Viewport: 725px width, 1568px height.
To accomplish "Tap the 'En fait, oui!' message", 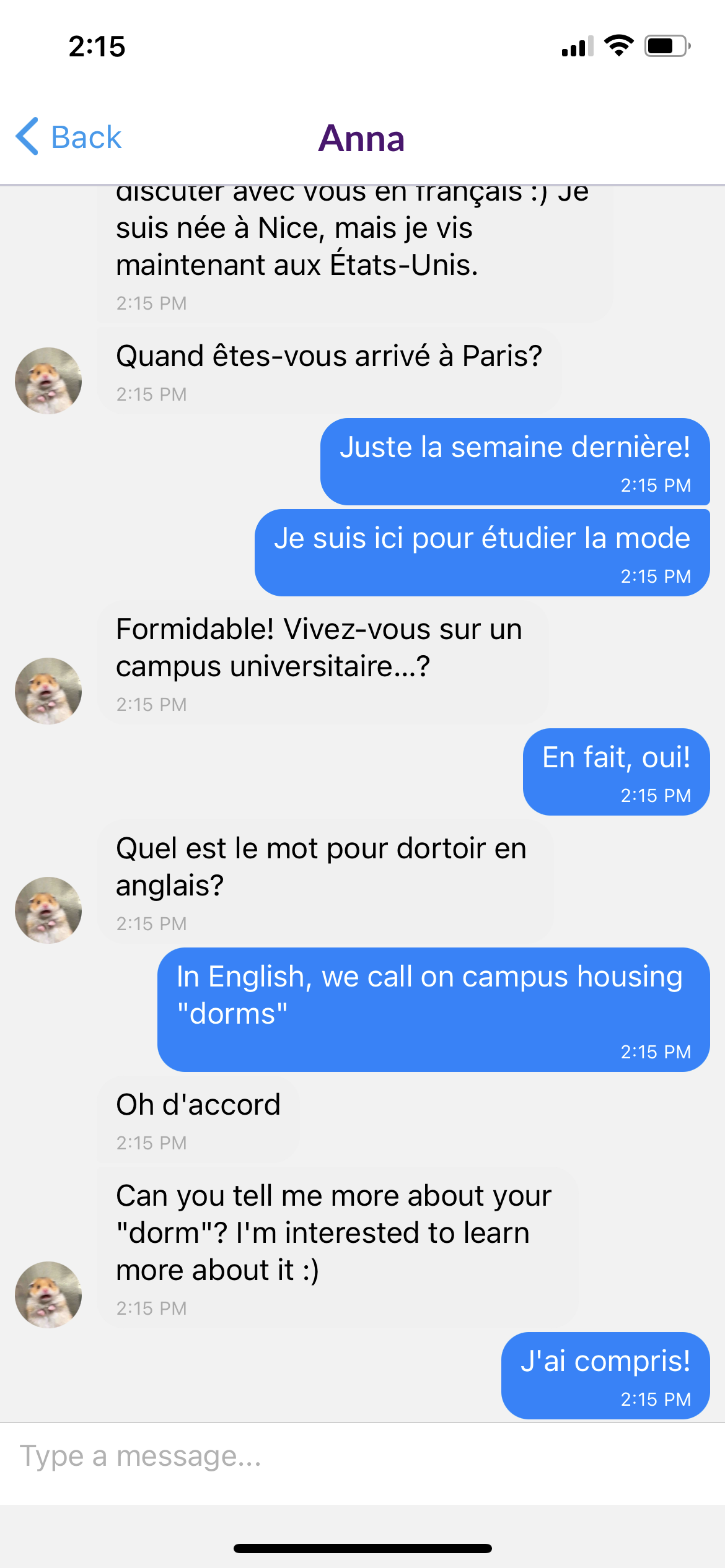I will click(616, 772).
